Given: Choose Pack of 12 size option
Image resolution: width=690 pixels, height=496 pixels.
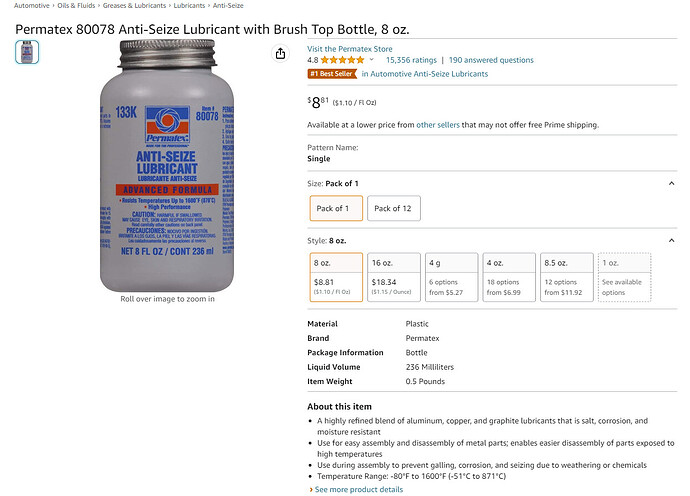Looking at the screenshot, I should point(392,209).
